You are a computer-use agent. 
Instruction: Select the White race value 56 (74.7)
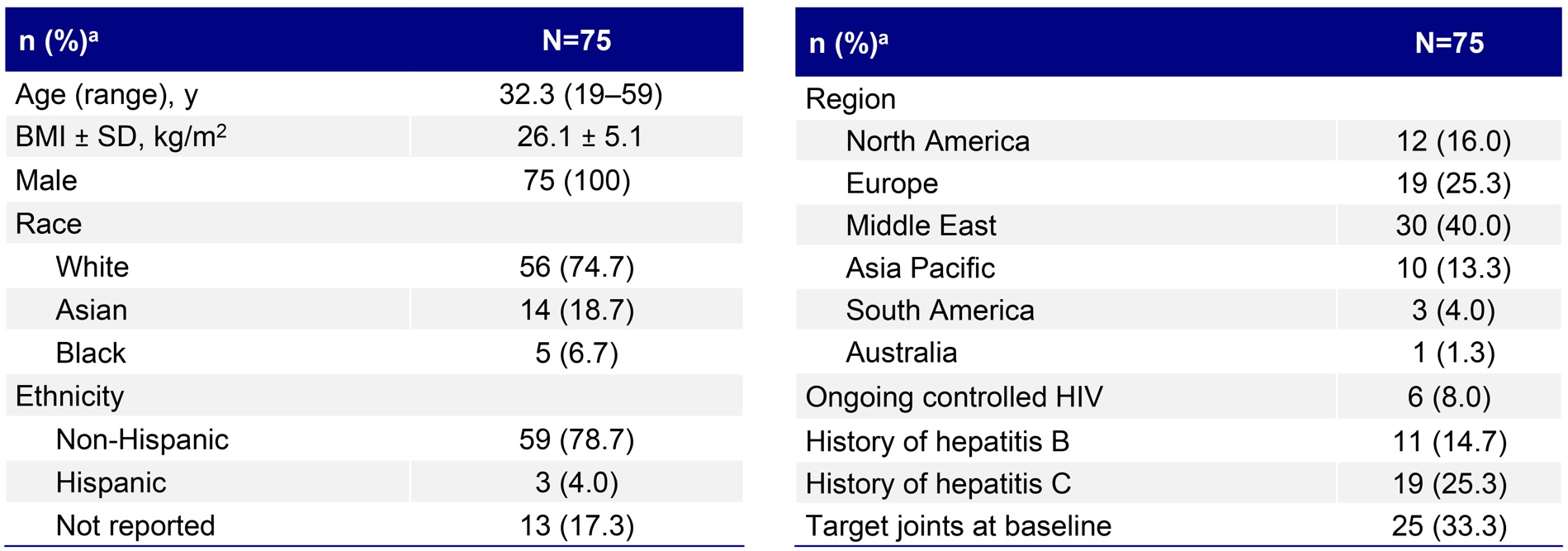pos(576,267)
